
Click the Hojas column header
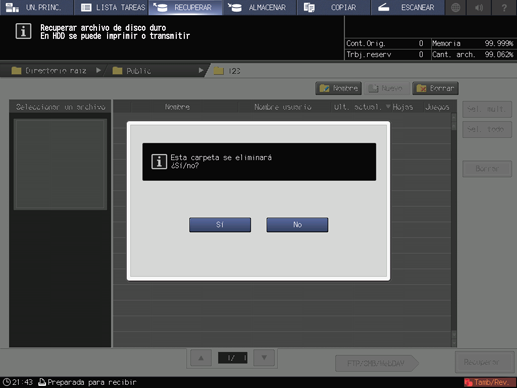(403, 107)
